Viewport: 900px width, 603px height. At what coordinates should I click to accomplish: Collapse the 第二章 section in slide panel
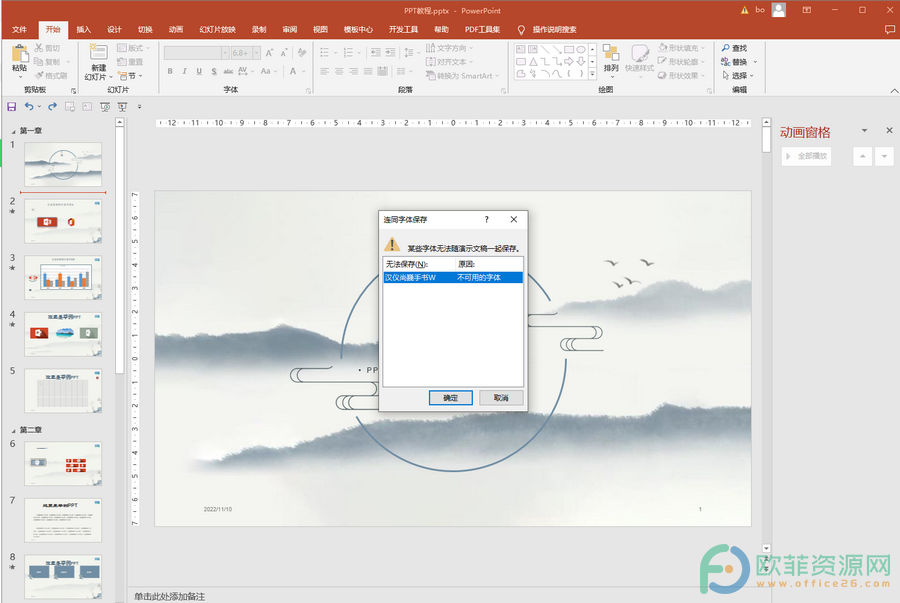point(14,430)
